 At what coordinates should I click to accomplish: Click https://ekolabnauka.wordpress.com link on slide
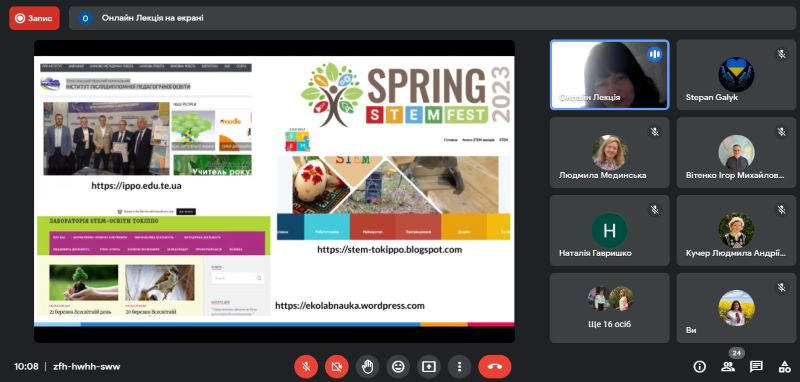[x=349, y=306]
